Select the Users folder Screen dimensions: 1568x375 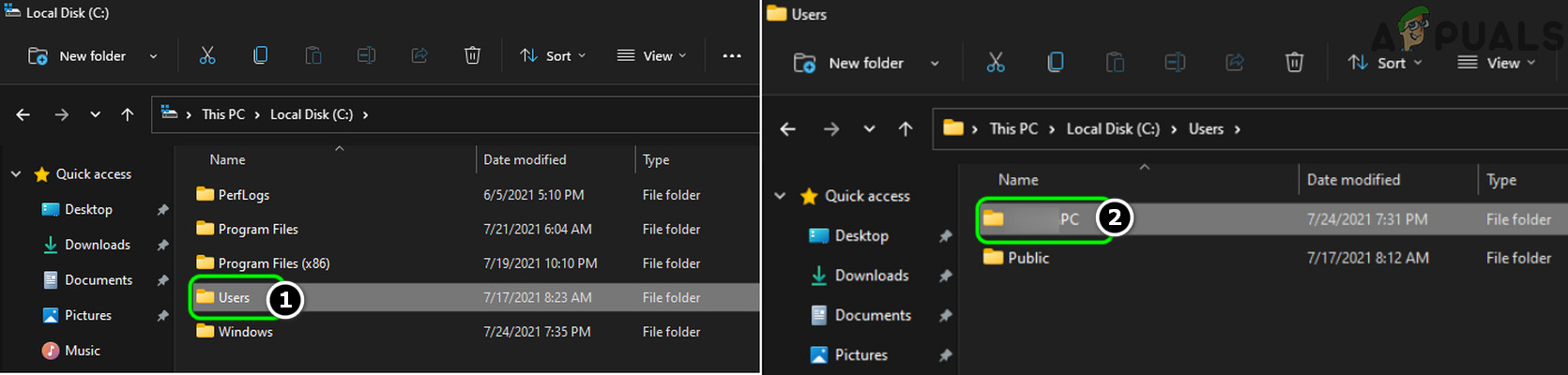pyautogui.click(x=234, y=298)
